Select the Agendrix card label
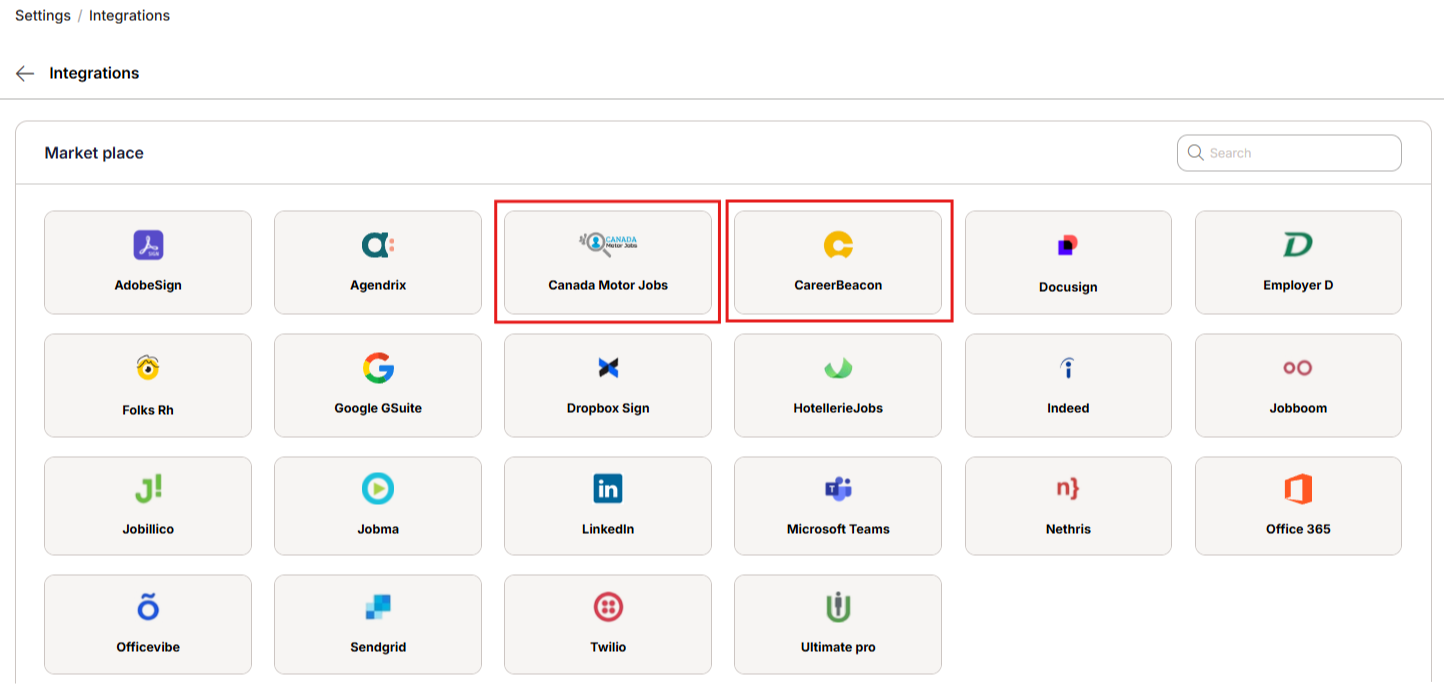 pos(378,285)
